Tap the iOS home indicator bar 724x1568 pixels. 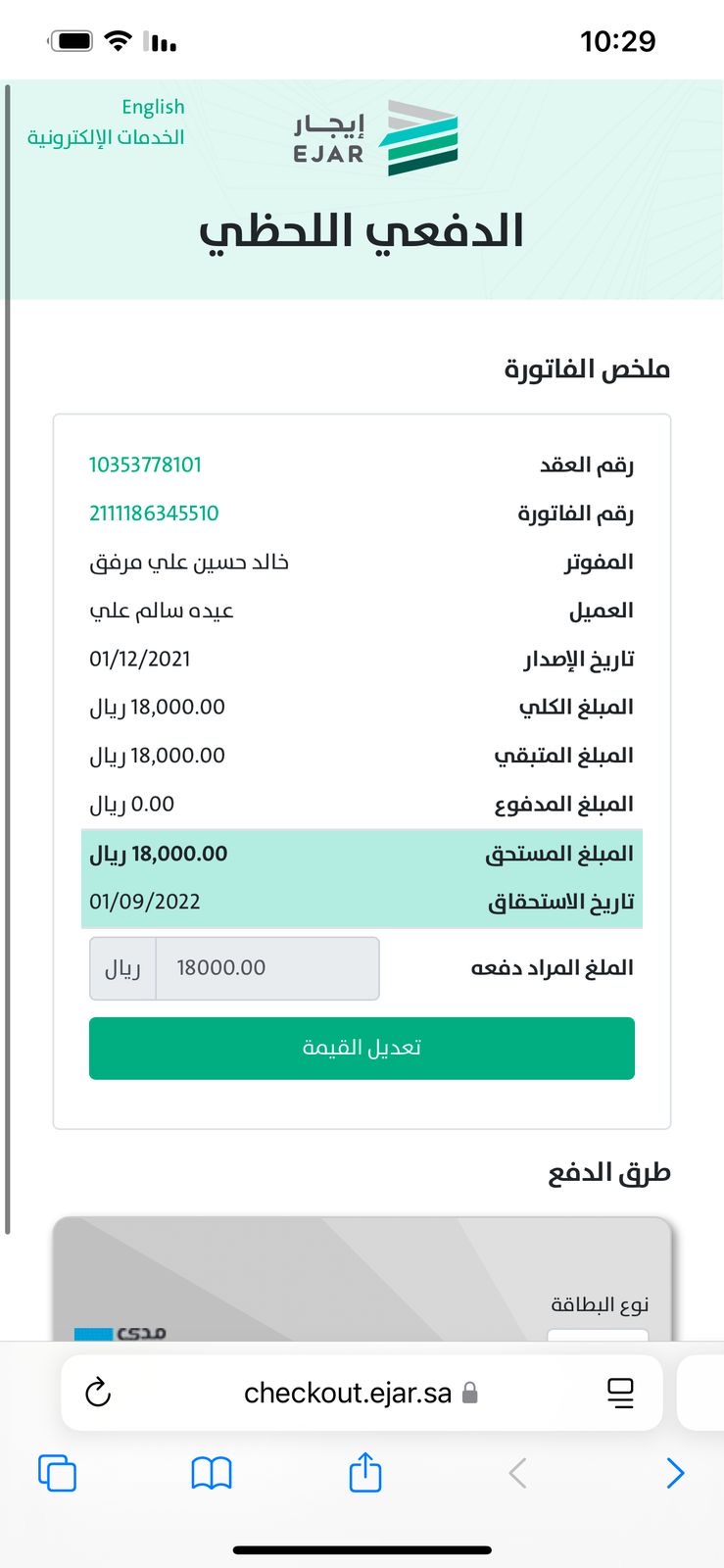point(362,1550)
